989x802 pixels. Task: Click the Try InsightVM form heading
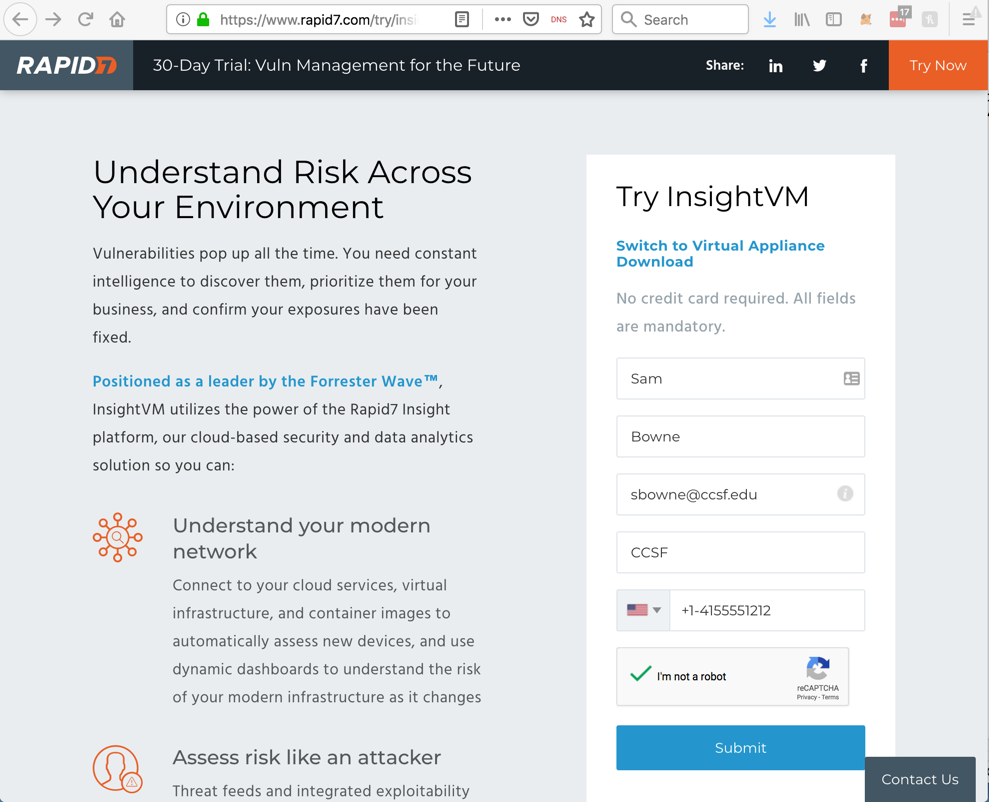(x=712, y=197)
